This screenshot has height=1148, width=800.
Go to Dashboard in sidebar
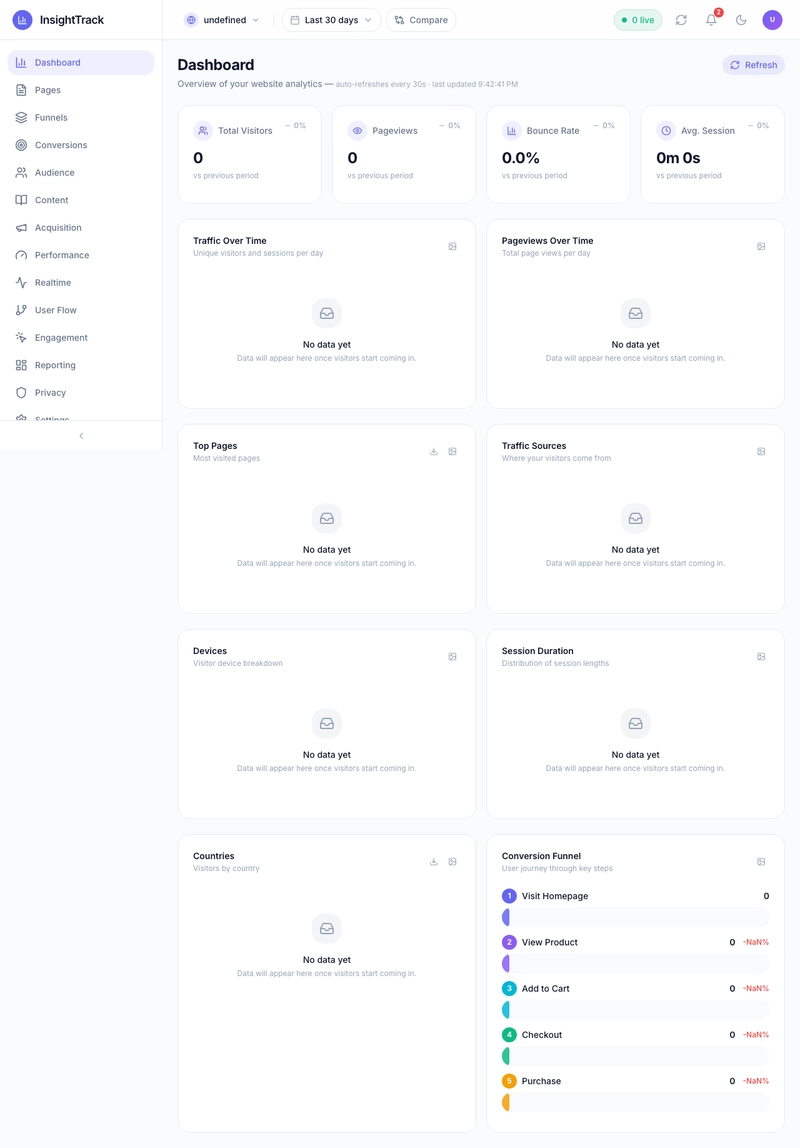coord(81,62)
